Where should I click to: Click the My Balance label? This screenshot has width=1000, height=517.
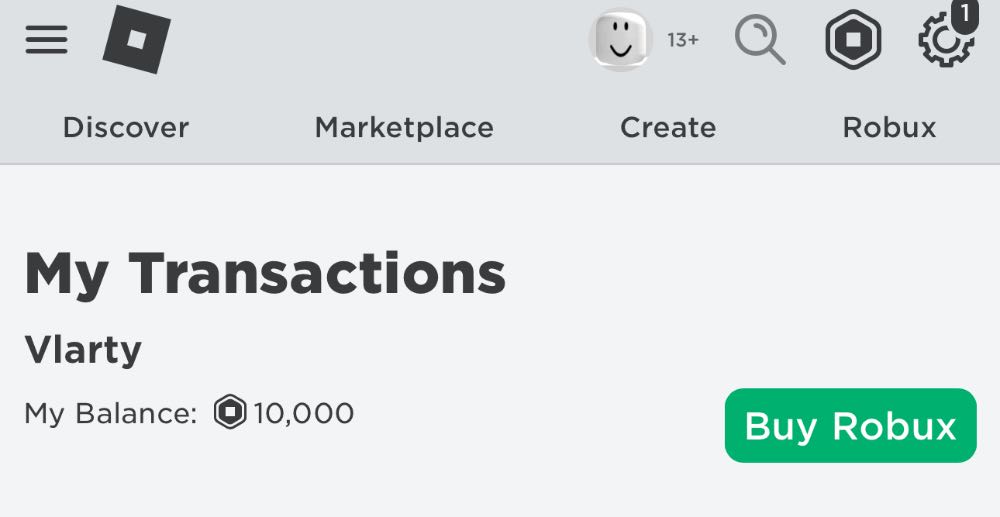[111, 413]
